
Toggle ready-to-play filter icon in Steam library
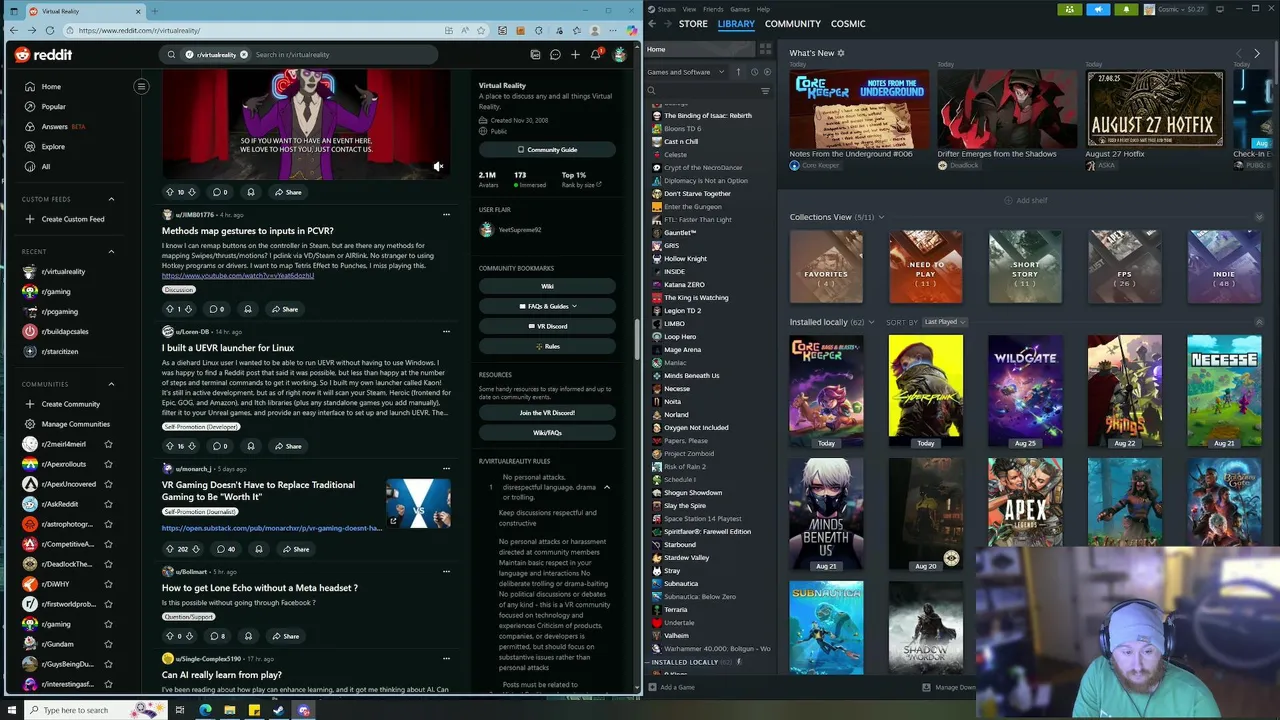[767, 72]
